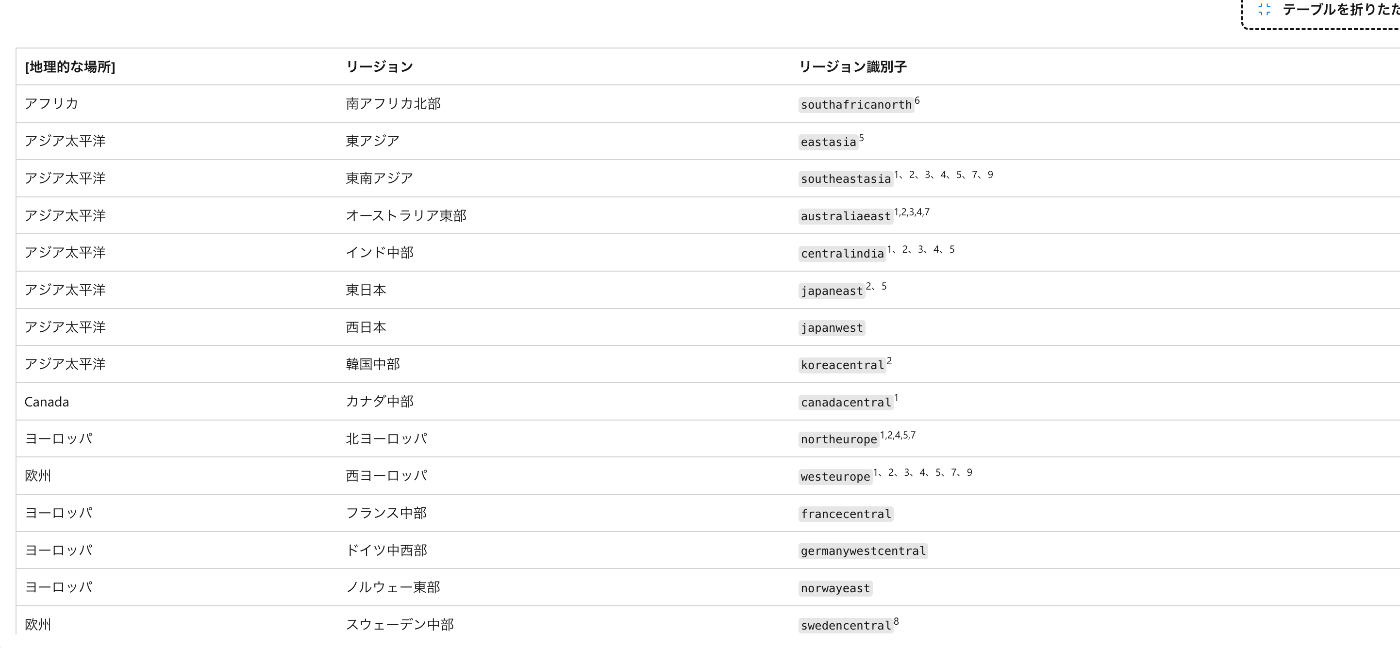1400x648 pixels.
Task: Click the リージョン column header
Action: point(379,67)
